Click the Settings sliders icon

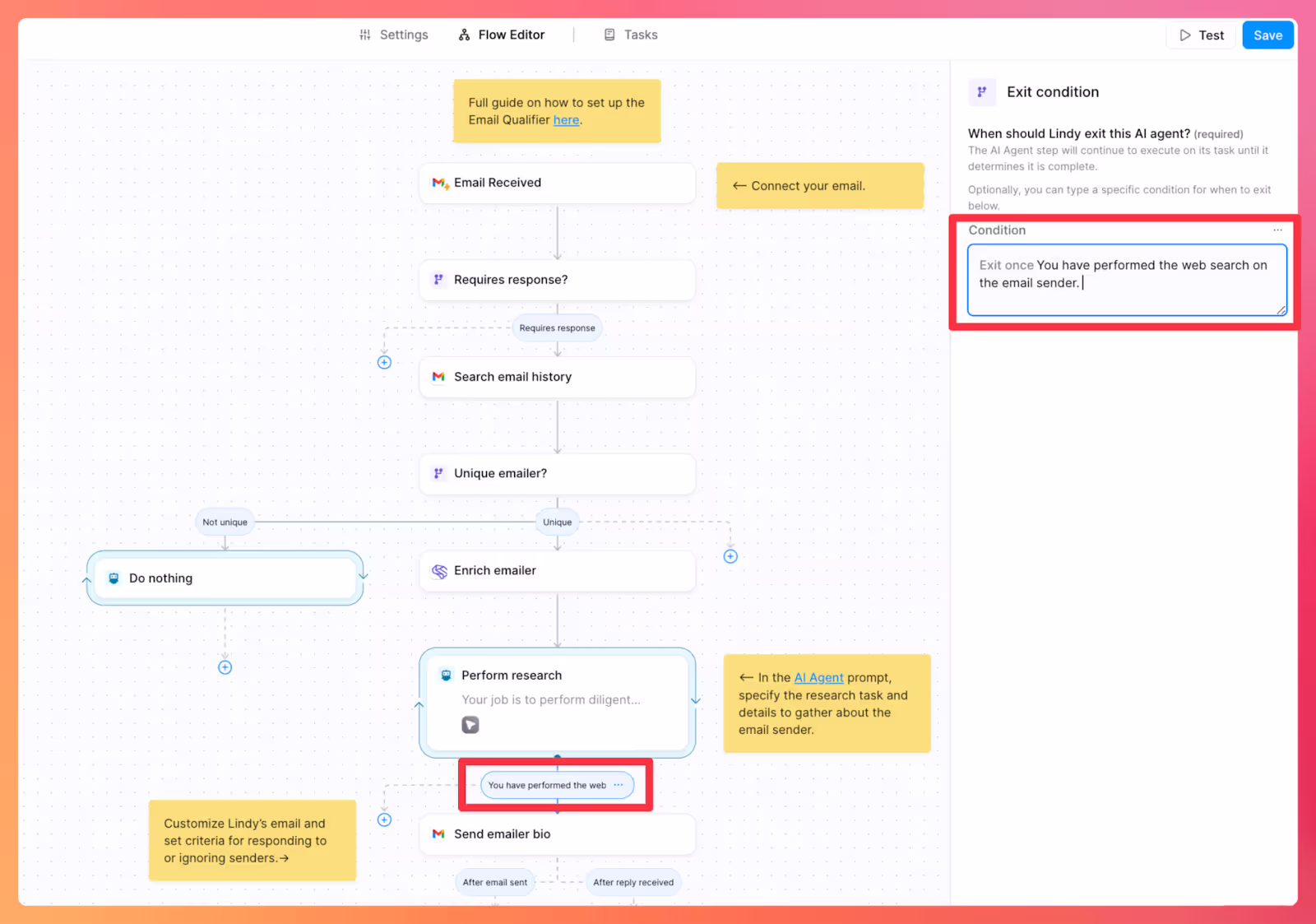click(x=365, y=35)
